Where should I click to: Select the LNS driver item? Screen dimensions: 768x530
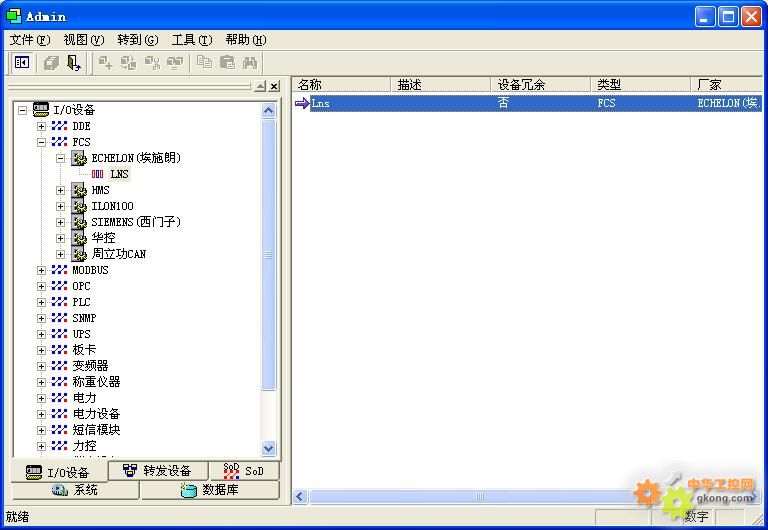tap(119, 174)
